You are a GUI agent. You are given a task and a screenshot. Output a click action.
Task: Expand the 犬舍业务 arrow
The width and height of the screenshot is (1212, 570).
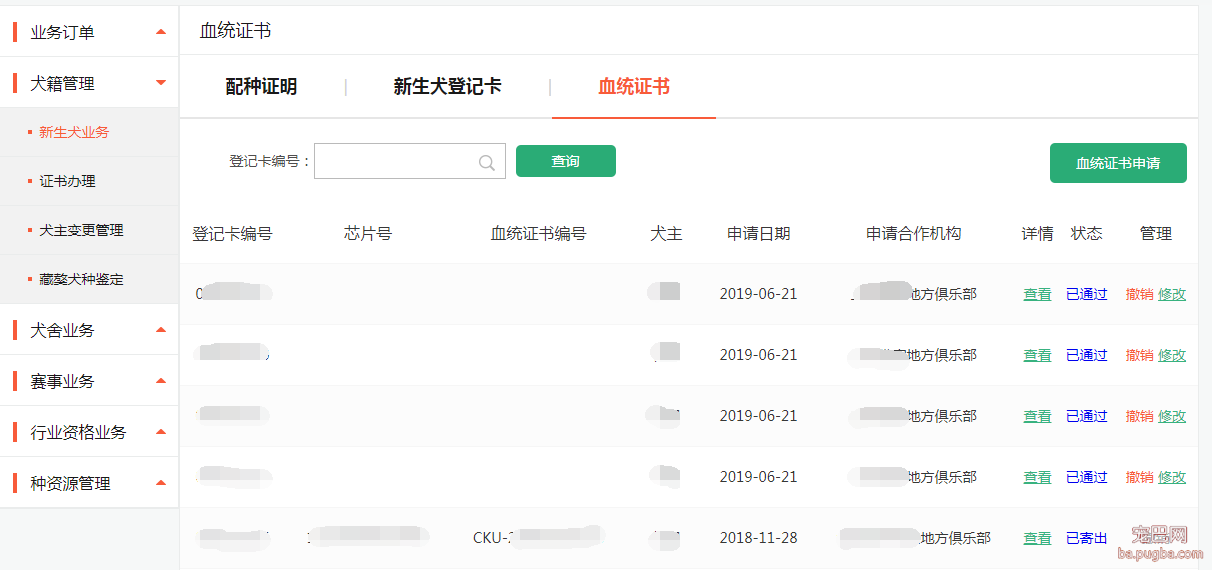161,330
